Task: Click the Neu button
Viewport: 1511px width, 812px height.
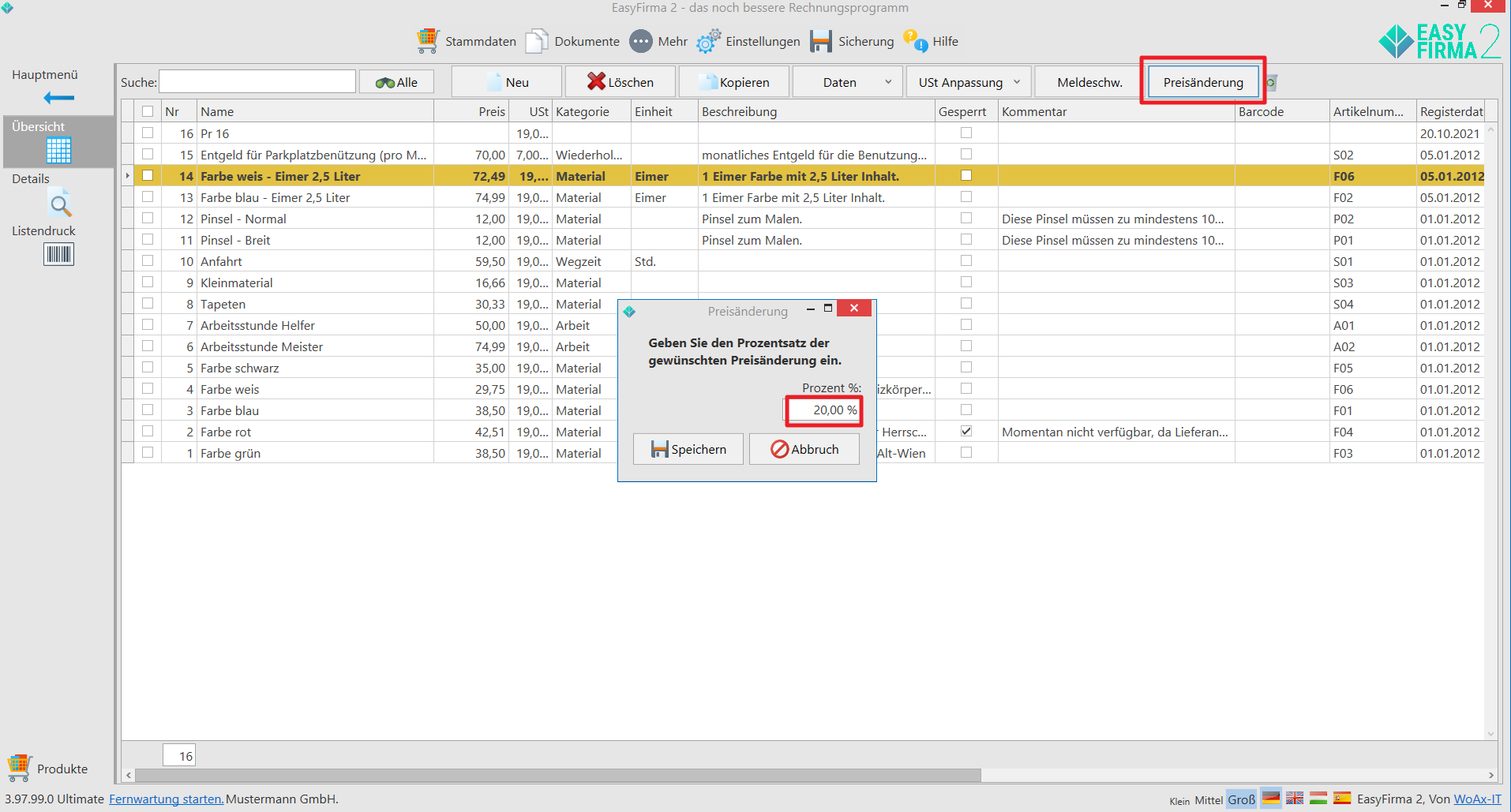Action: click(507, 82)
